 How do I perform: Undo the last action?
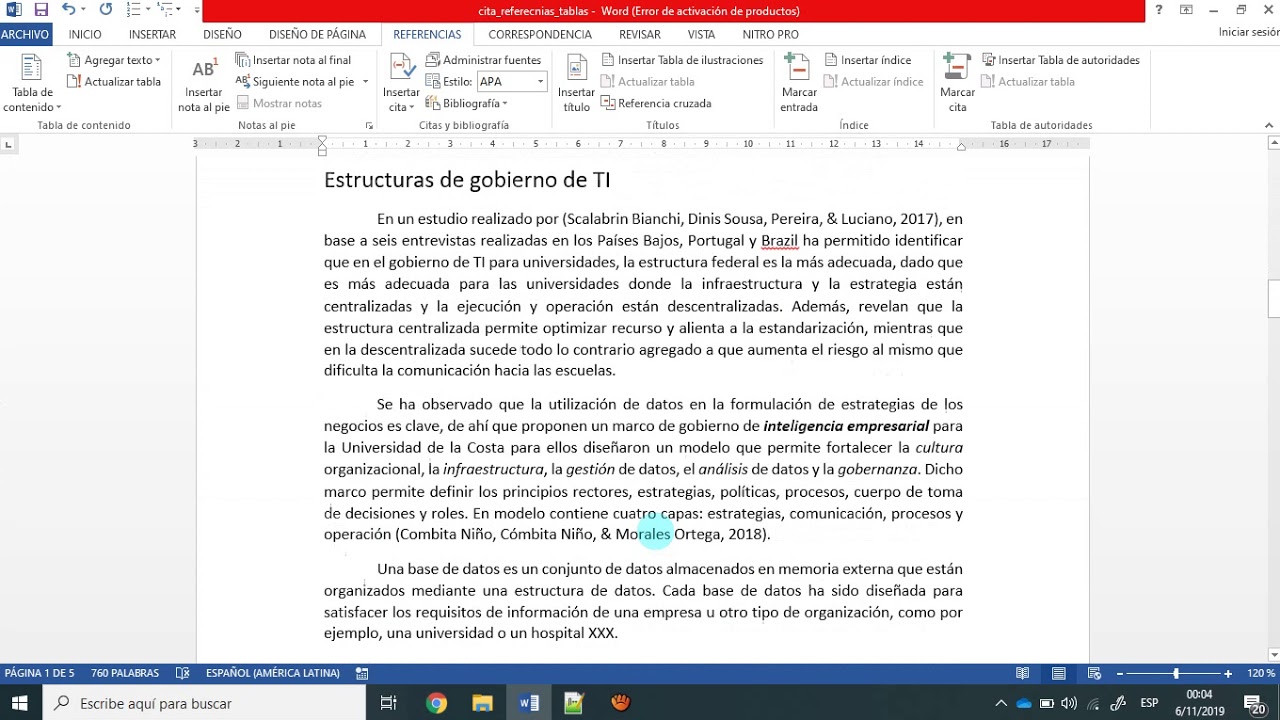pos(68,10)
